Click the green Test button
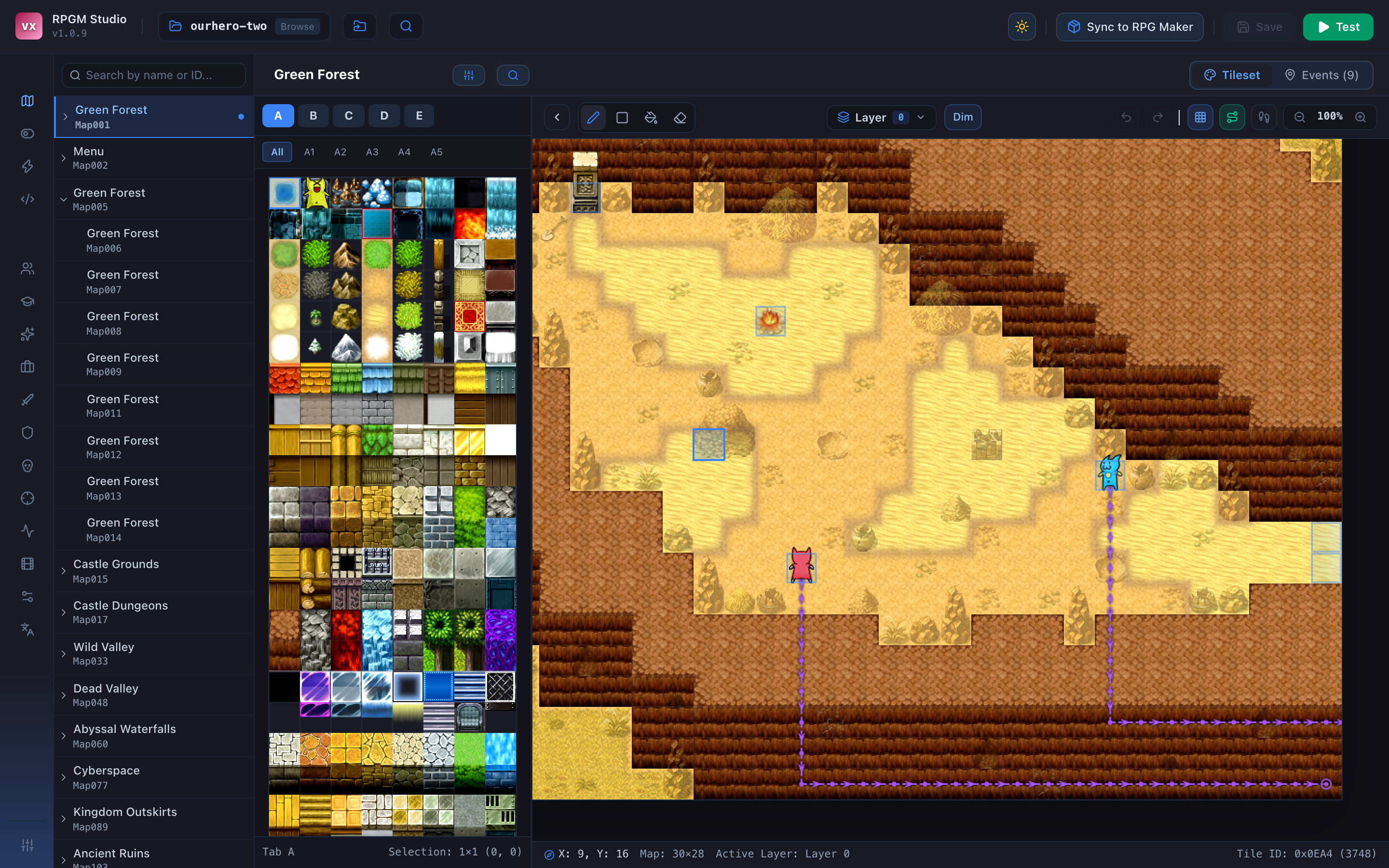This screenshot has height=868, width=1389. 1338,27
